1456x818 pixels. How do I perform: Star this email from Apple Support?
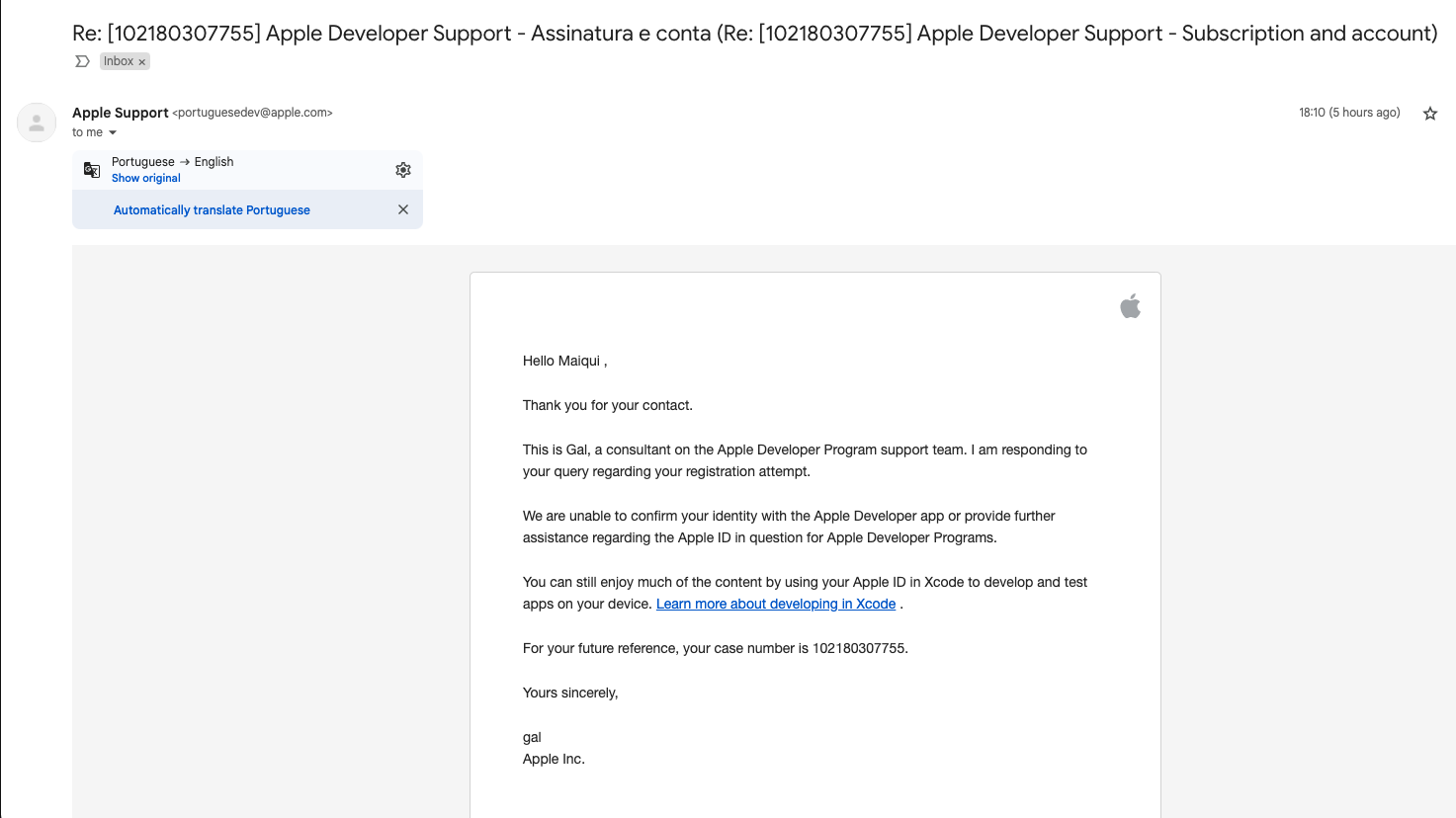1429,114
